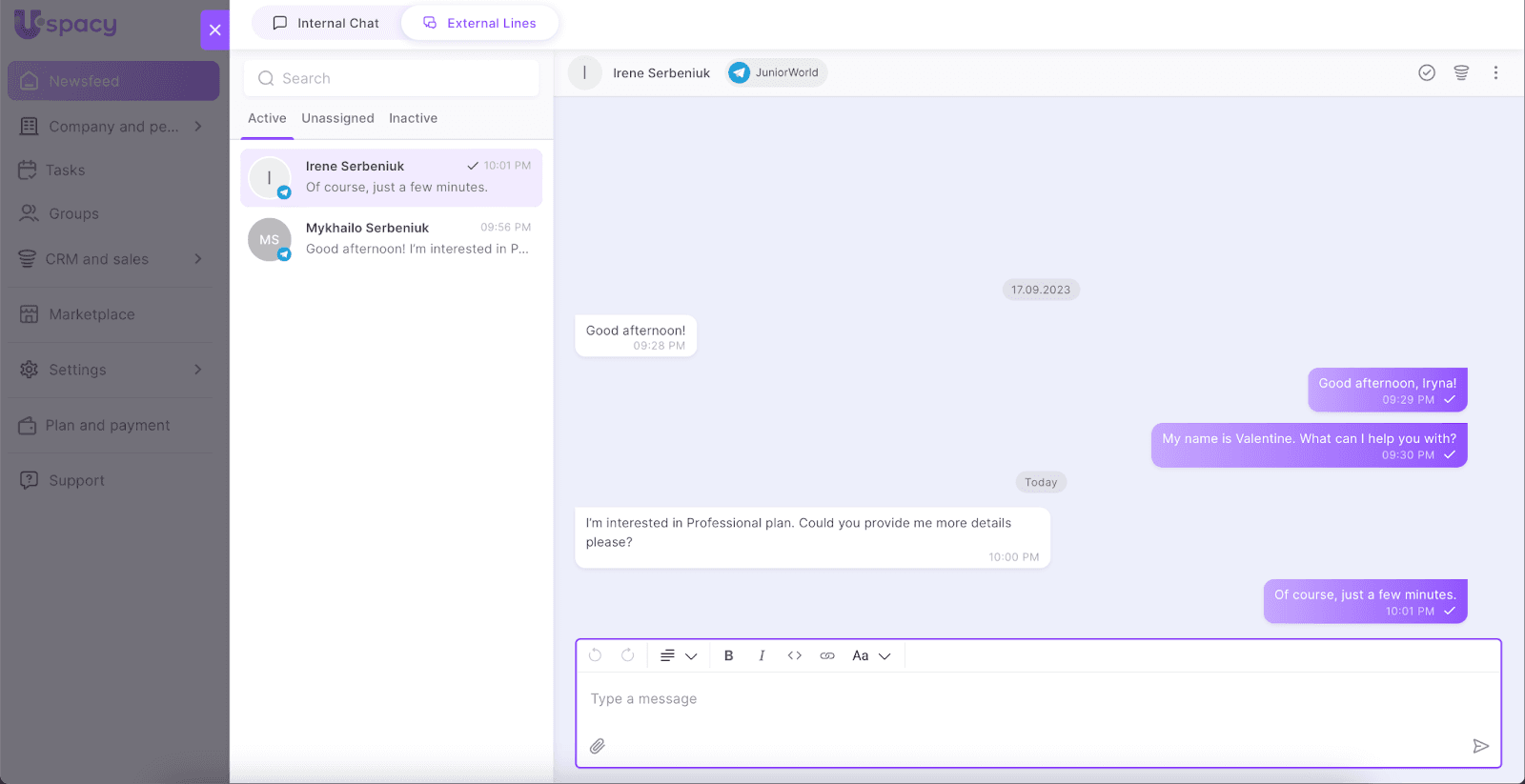The image size is (1525, 784).
Task: Open the Aa font size dropdown
Action: (871, 655)
